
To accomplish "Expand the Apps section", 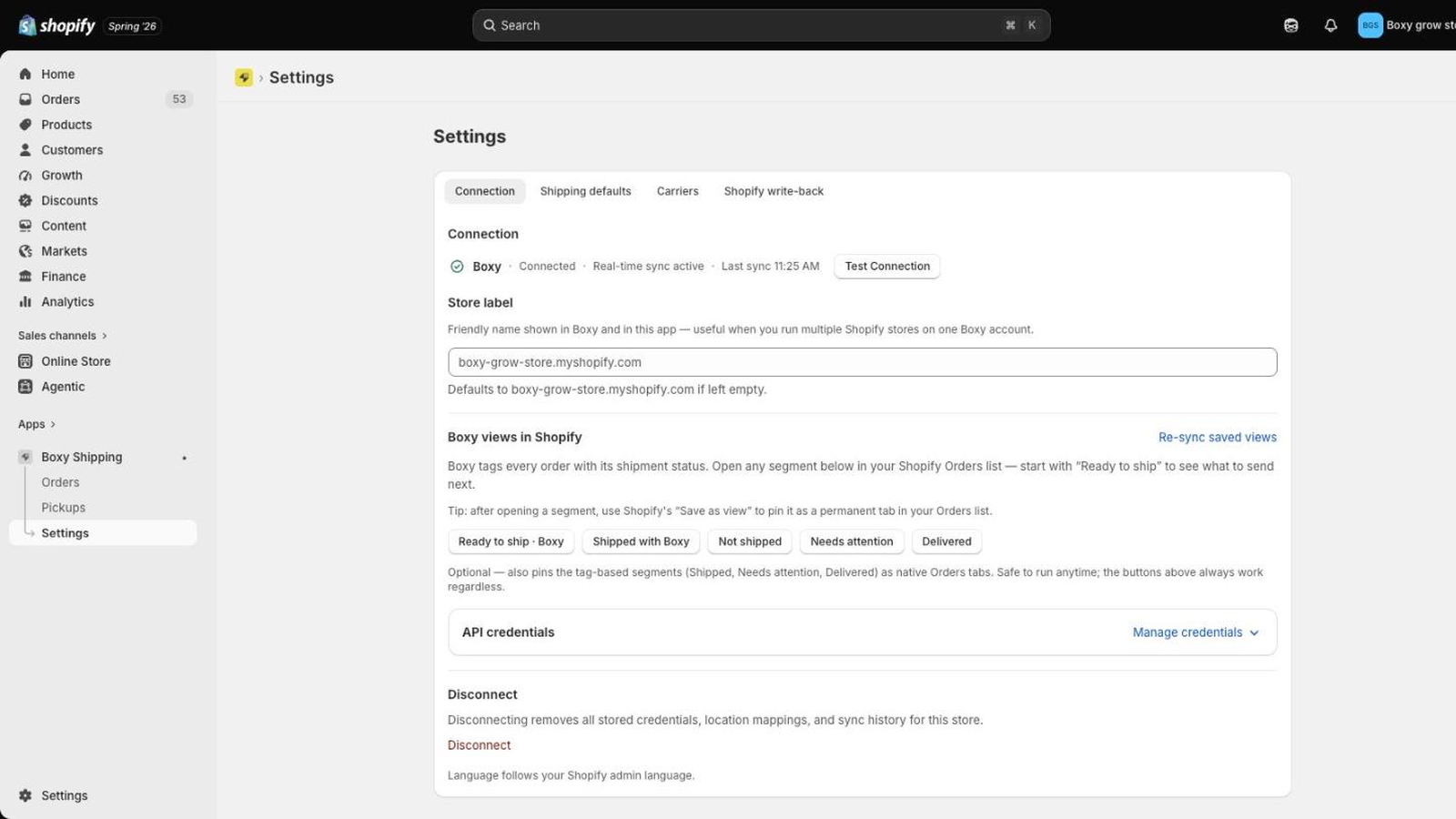I will coord(37,424).
